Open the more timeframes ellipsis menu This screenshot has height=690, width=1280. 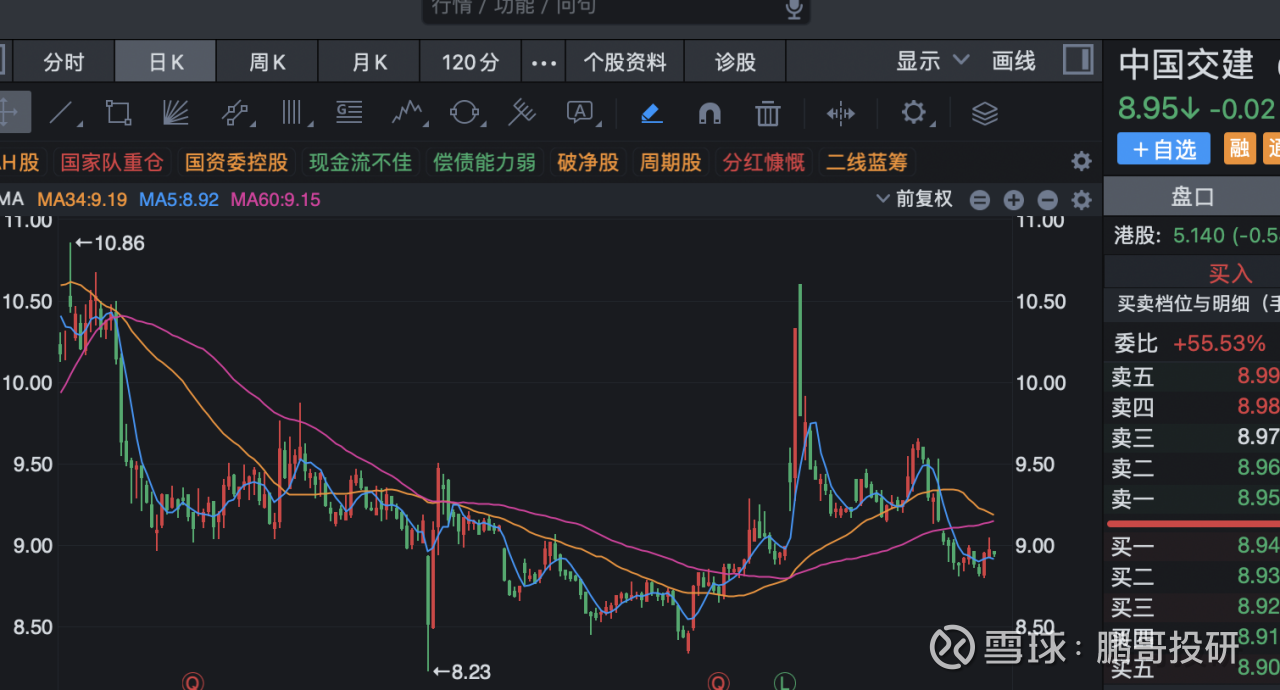pyautogui.click(x=543, y=62)
